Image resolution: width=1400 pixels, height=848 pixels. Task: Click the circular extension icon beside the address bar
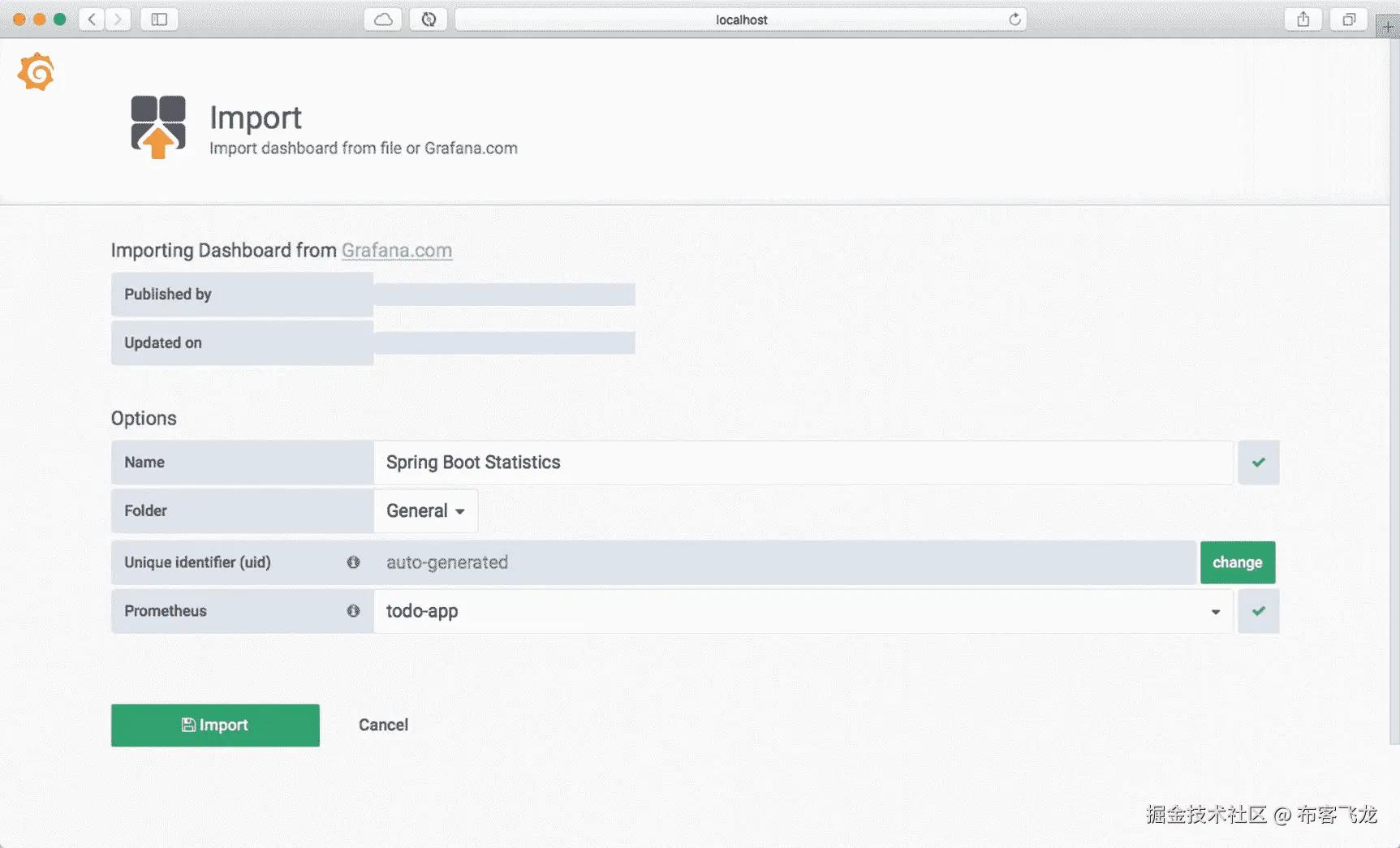429,19
